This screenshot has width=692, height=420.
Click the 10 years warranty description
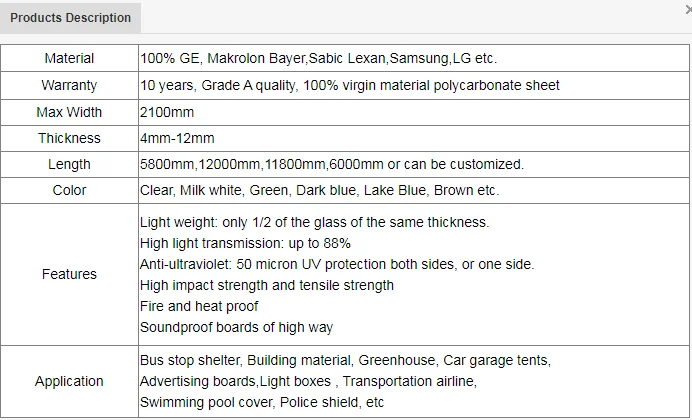click(x=349, y=85)
